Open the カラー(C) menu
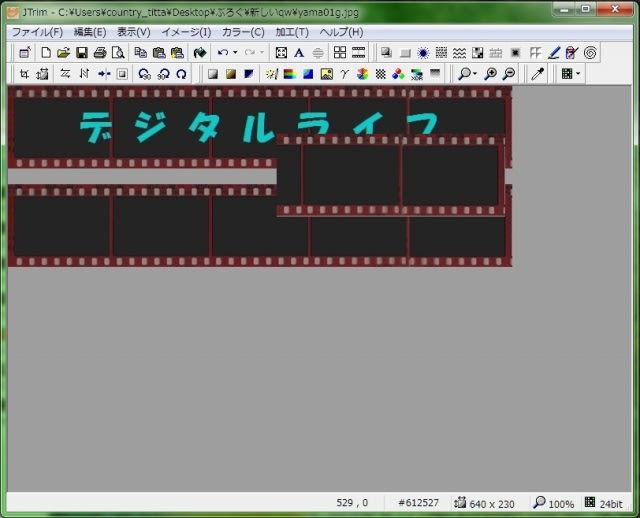This screenshot has width=640, height=518. [243, 32]
